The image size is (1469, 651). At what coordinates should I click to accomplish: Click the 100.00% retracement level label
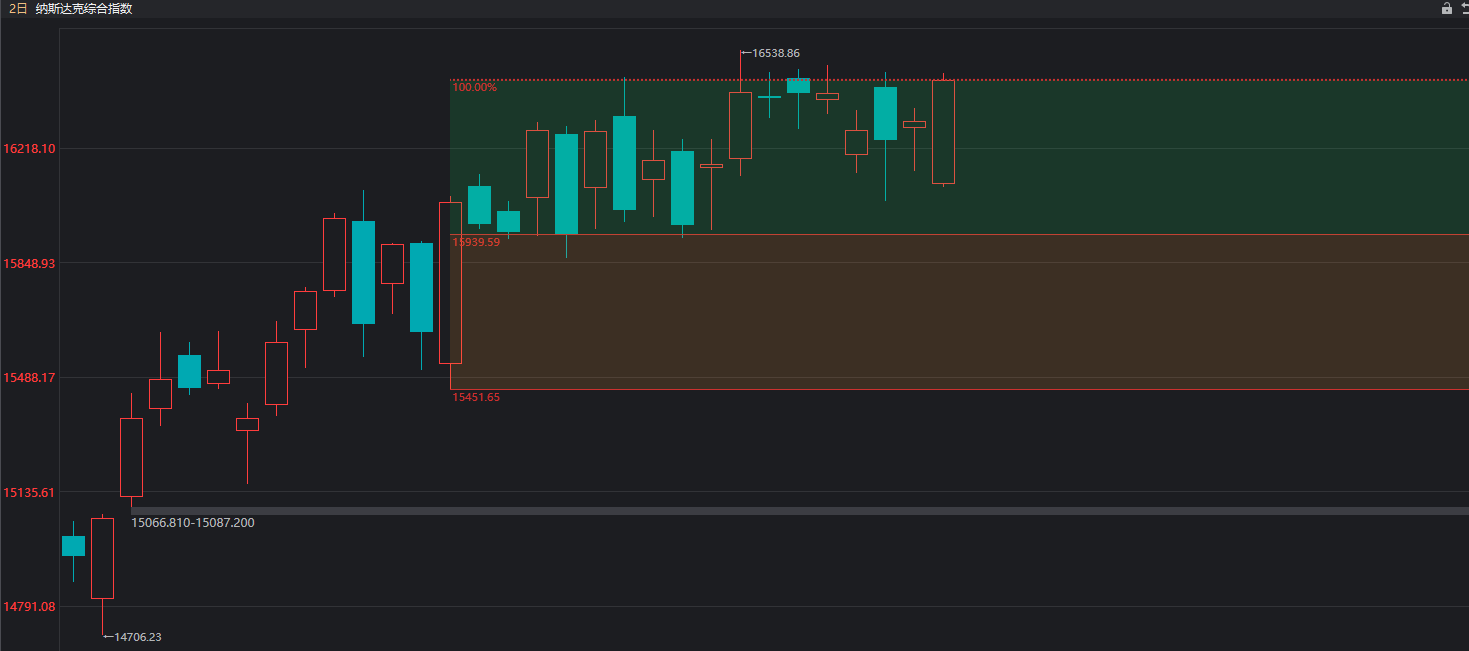pos(474,88)
